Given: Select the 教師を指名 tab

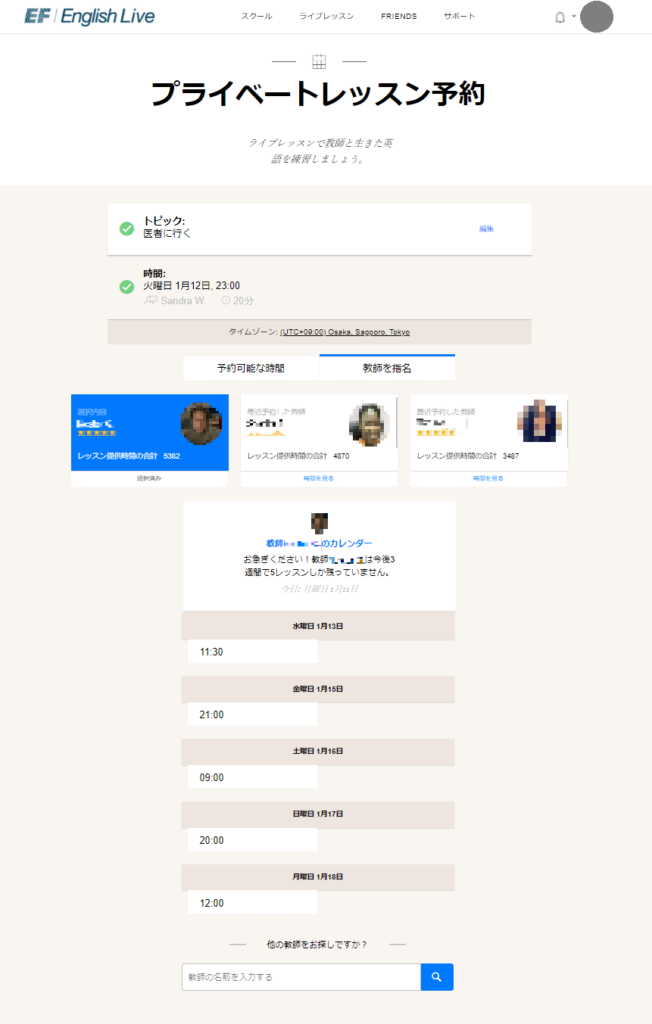Looking at the screenshot, I should (387, 368).
